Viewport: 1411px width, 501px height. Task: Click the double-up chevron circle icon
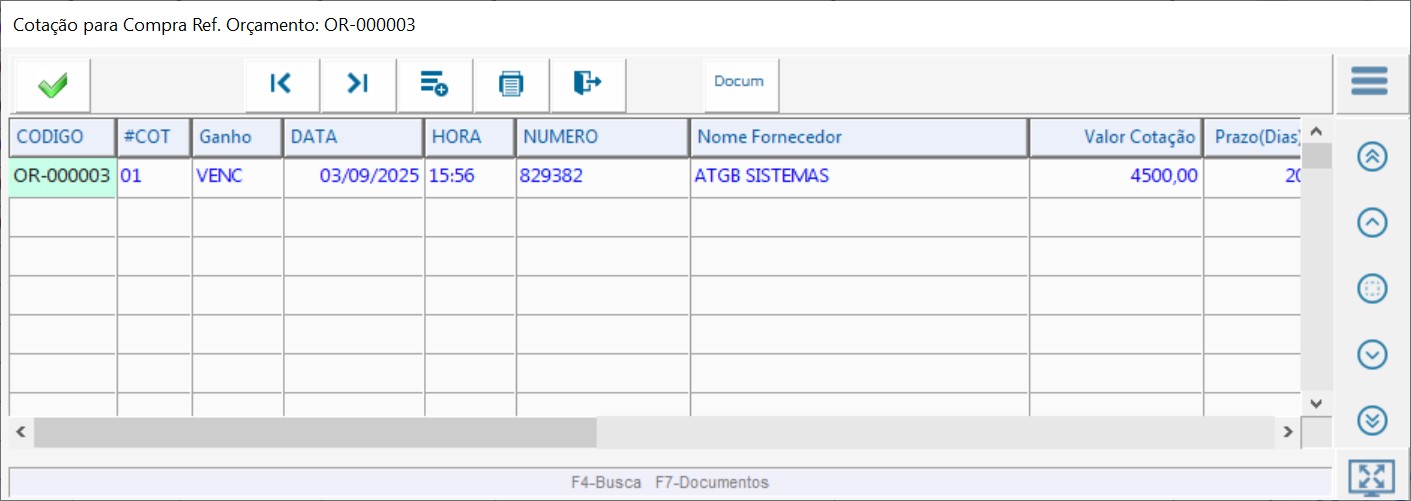[x=1372, y=157]
